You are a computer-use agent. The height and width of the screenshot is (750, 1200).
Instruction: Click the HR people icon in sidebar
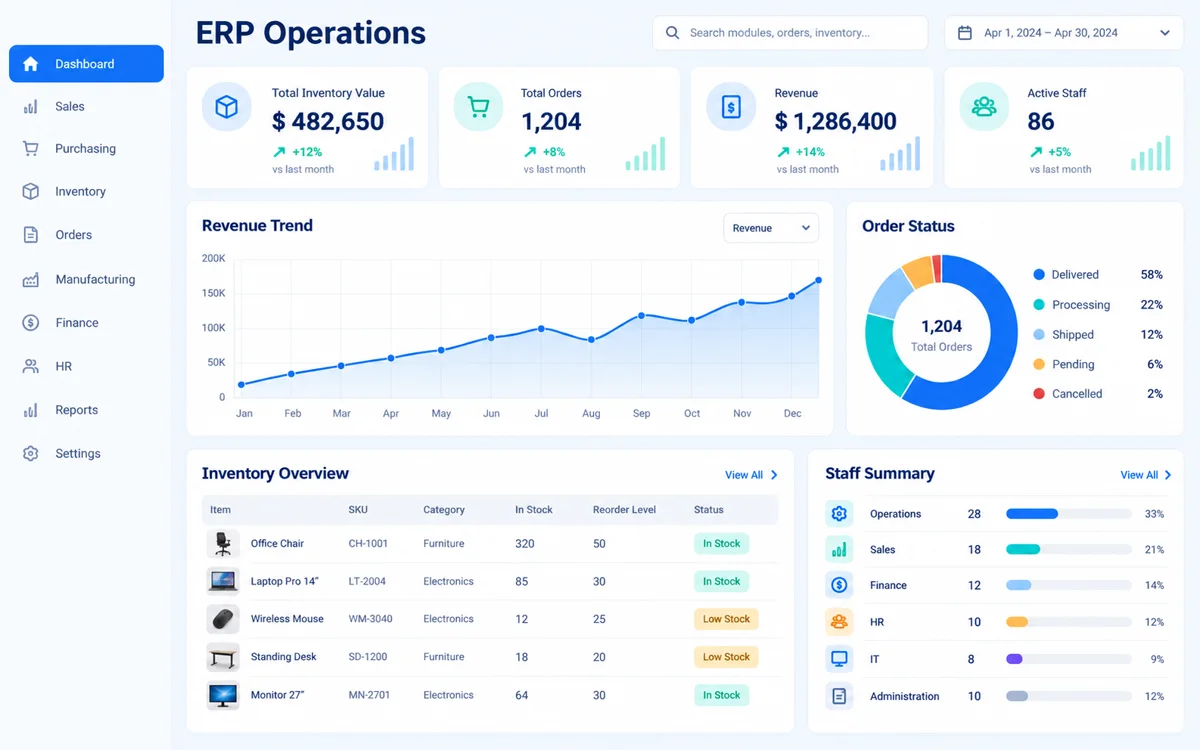(x=31, y=367)
